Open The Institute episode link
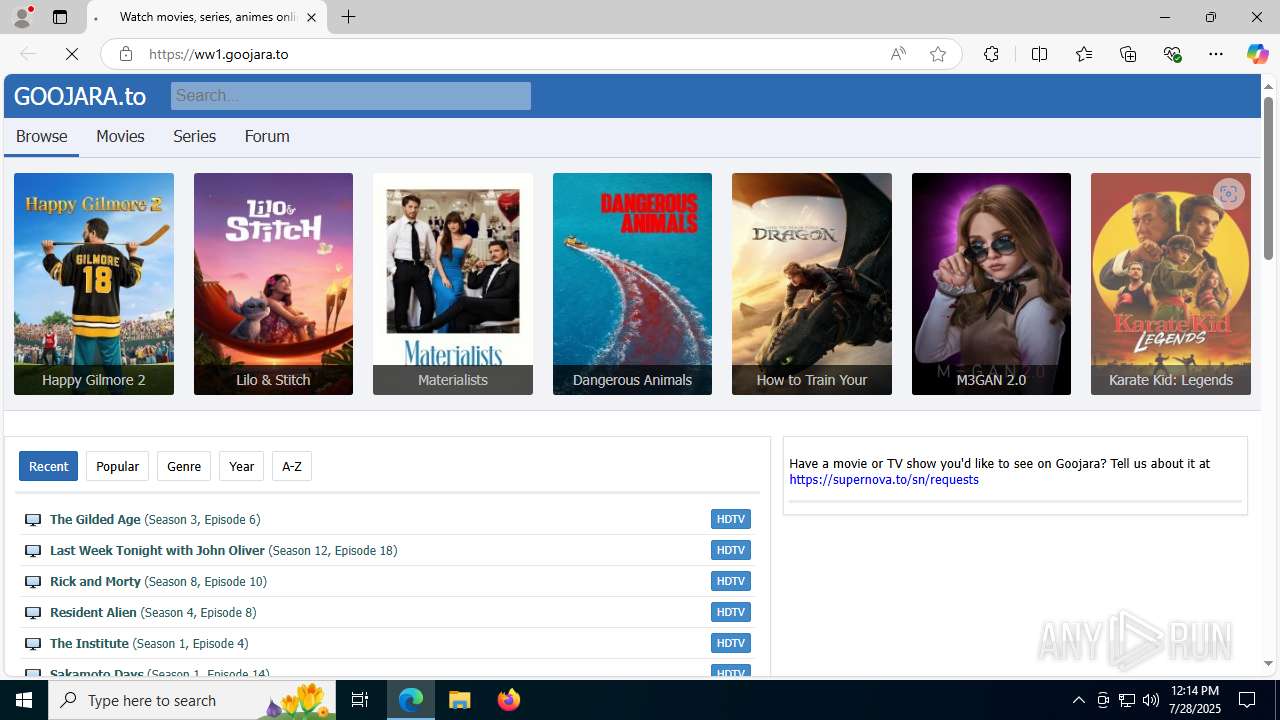 coord(149,643)
